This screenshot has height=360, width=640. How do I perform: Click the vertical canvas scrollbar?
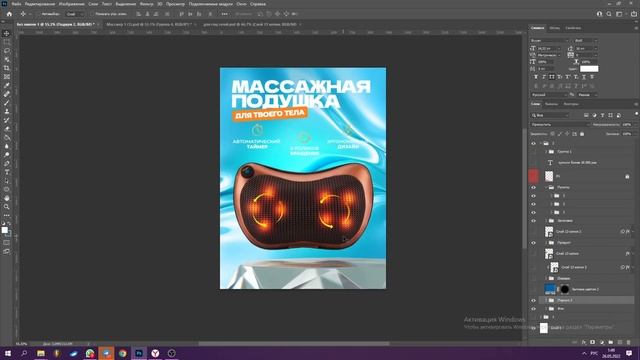(524, 188)
